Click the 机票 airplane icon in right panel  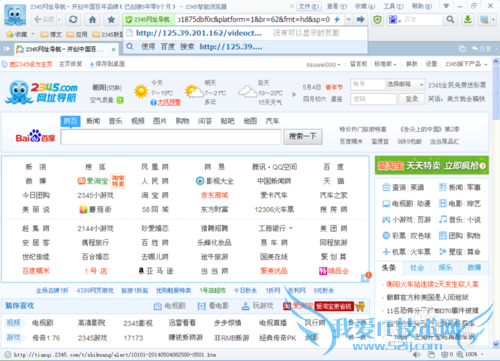pos(386,252)
